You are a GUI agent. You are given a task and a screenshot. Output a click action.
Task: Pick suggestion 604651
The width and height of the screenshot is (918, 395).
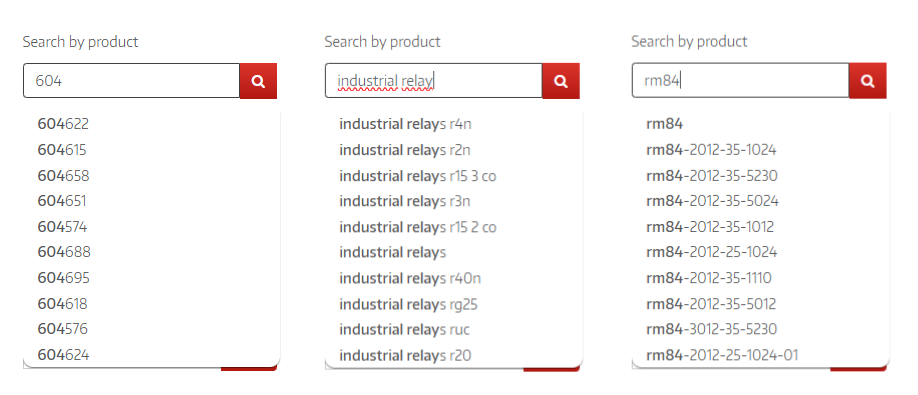click(62, 201)
